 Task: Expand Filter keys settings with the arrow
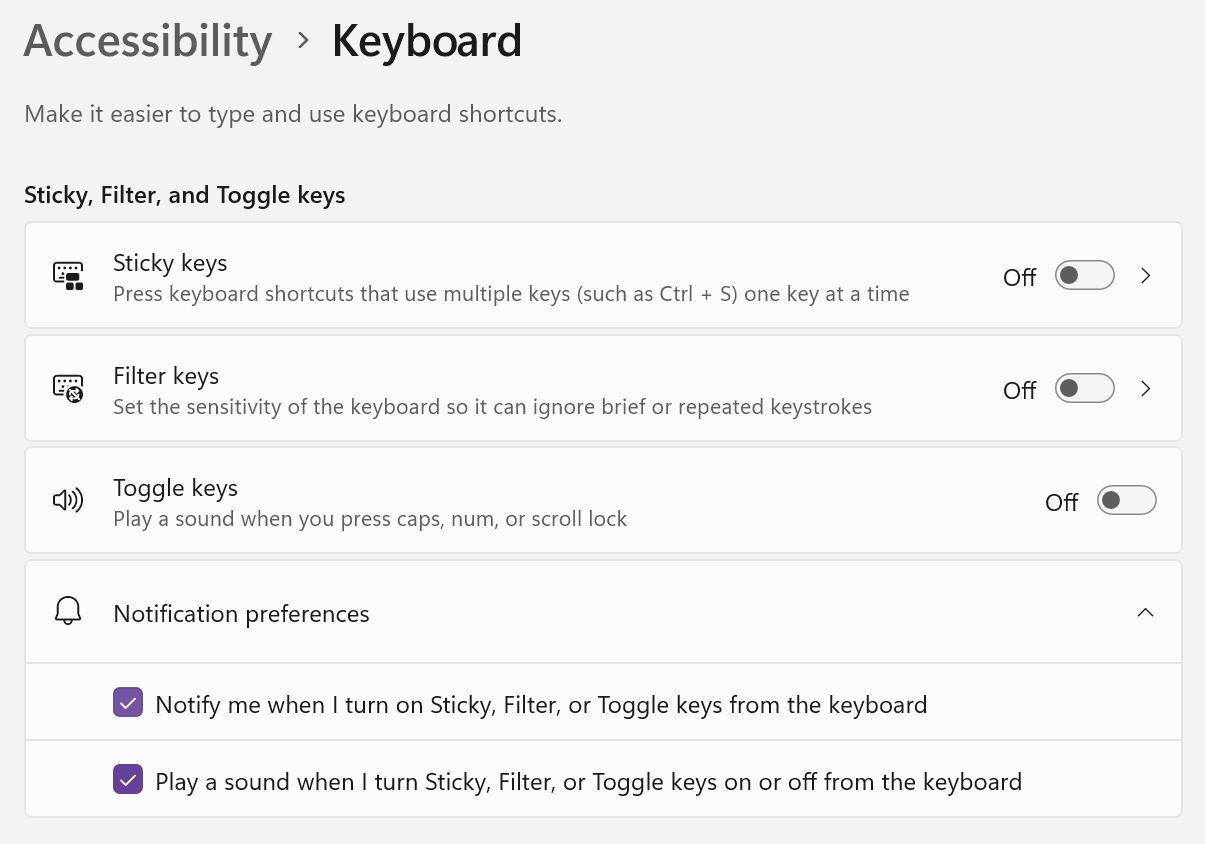1145,388
